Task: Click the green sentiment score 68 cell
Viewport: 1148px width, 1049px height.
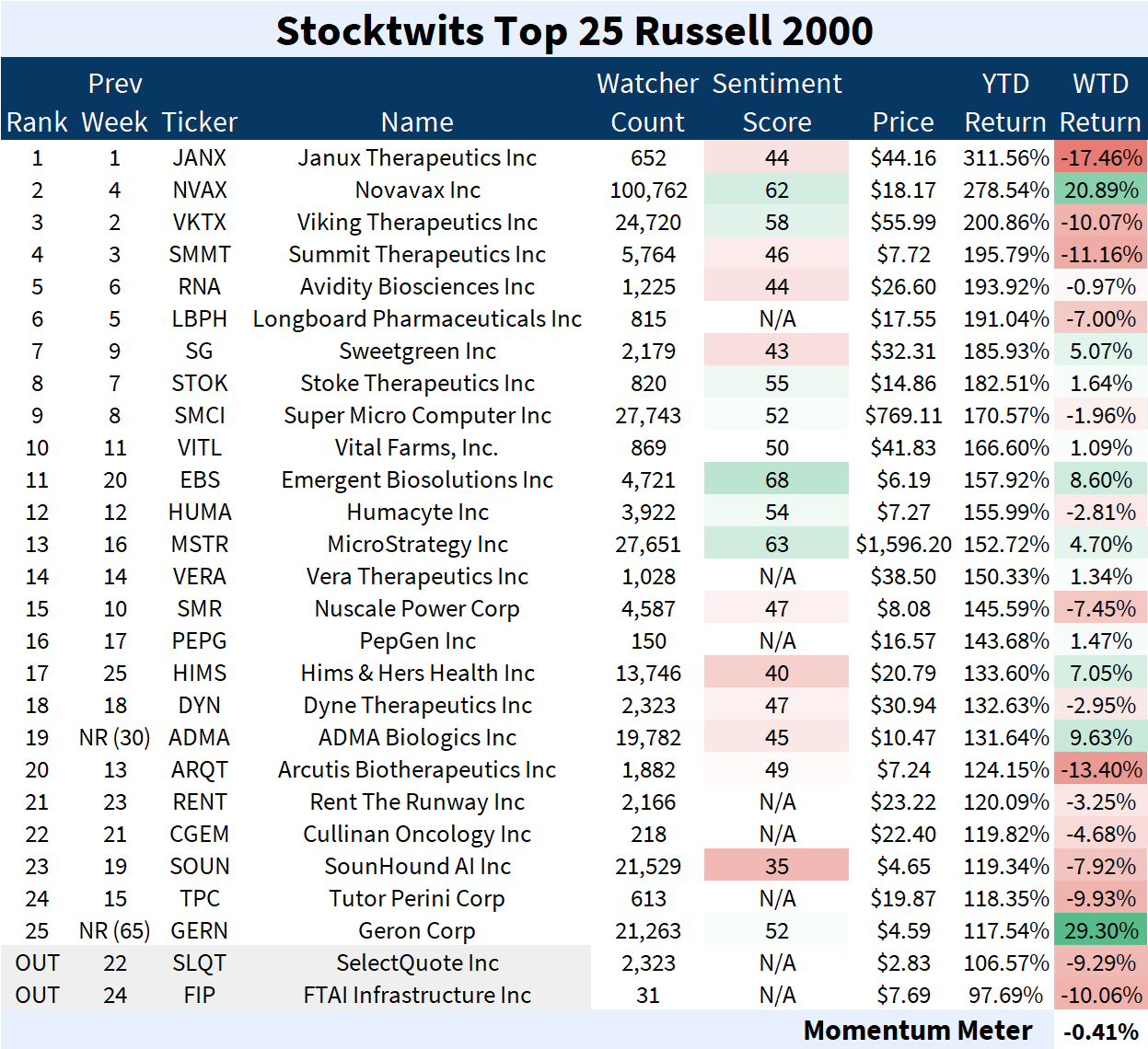Action: 776,480
